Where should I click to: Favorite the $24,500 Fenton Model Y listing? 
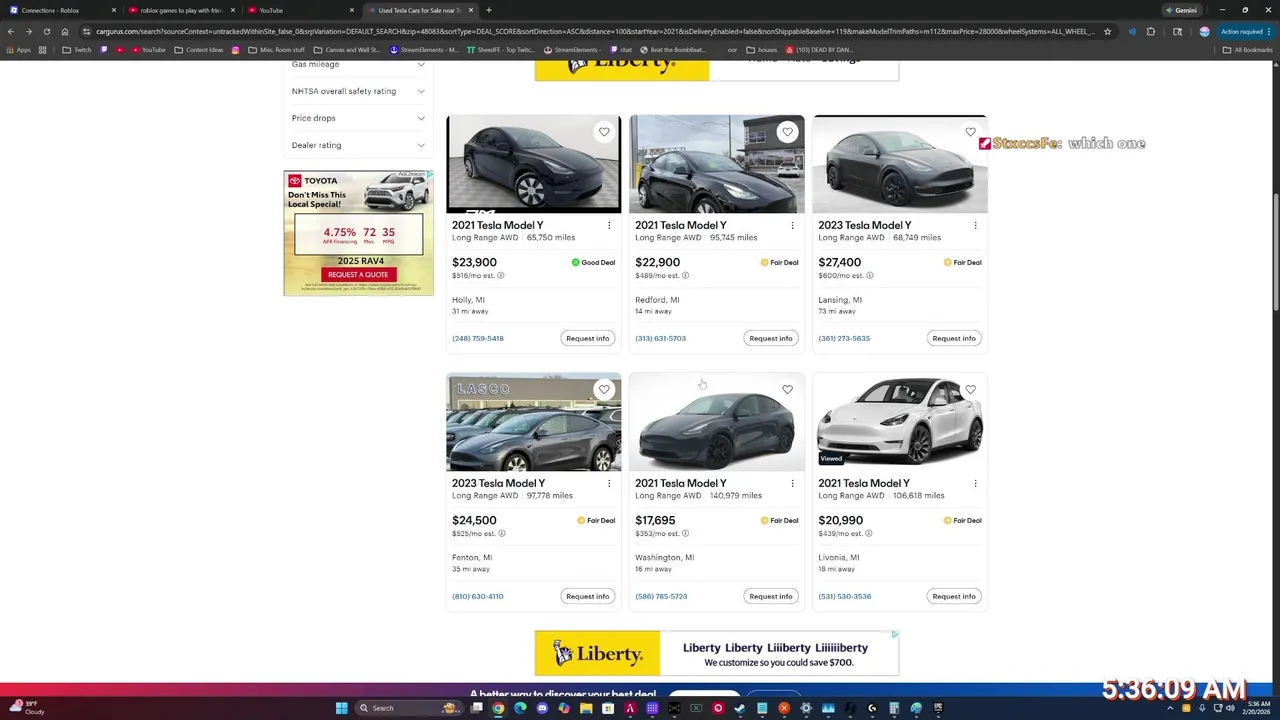coord(604,390)
